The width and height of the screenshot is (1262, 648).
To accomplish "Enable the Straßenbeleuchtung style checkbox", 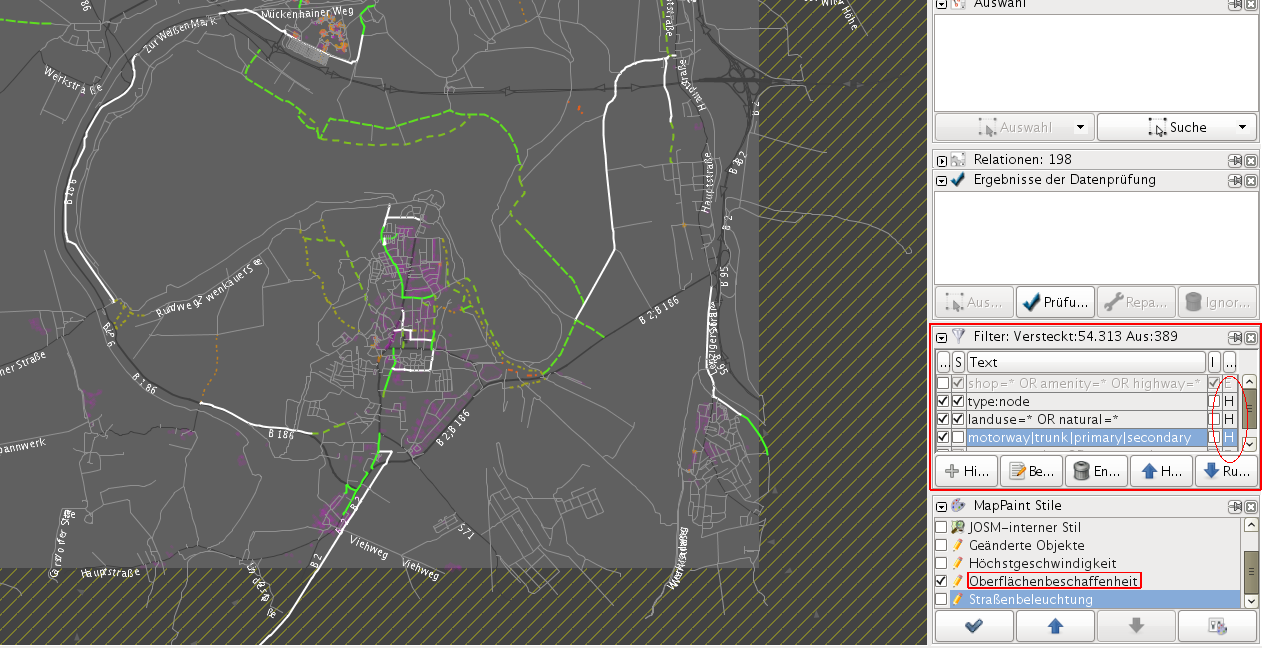I will 940,599.
